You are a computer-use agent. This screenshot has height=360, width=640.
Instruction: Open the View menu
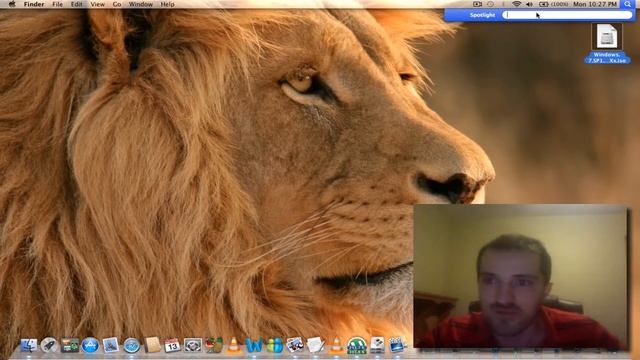coord(97,4)
